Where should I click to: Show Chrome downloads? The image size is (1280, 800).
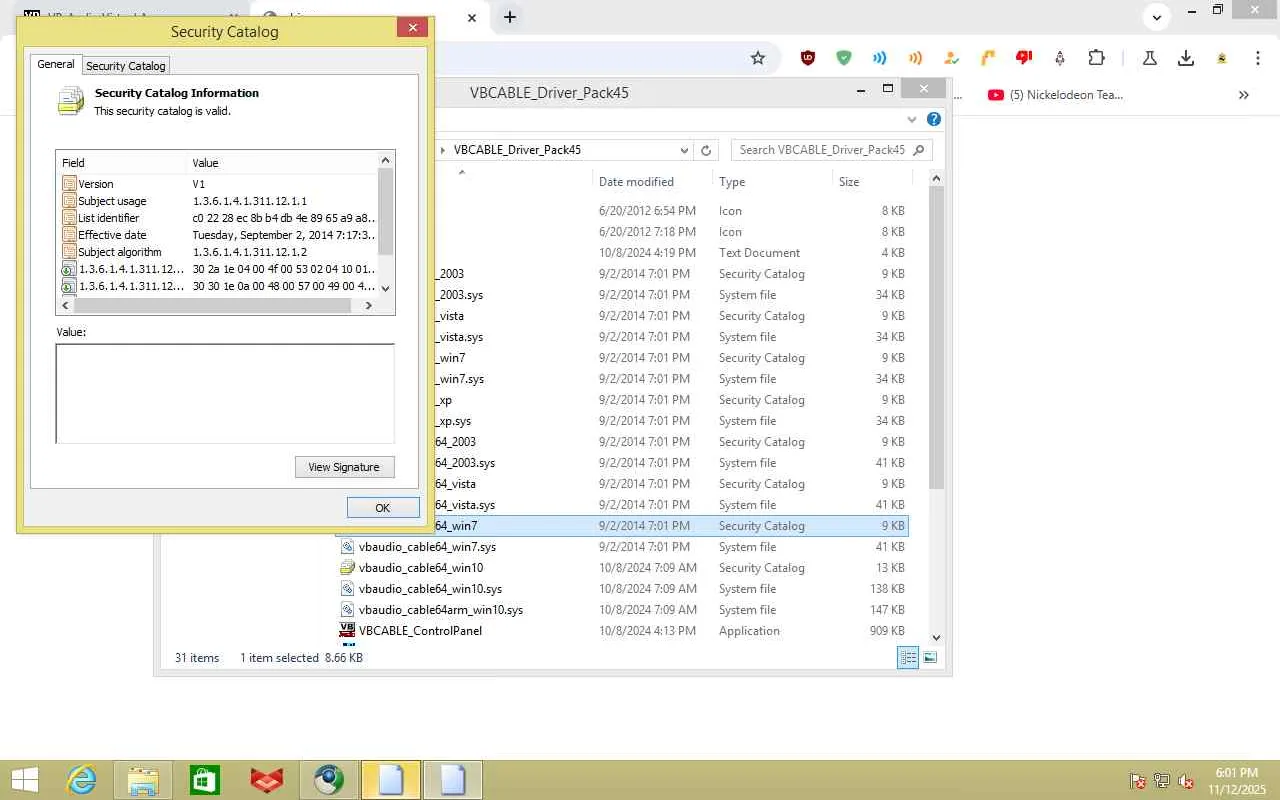1186,58
